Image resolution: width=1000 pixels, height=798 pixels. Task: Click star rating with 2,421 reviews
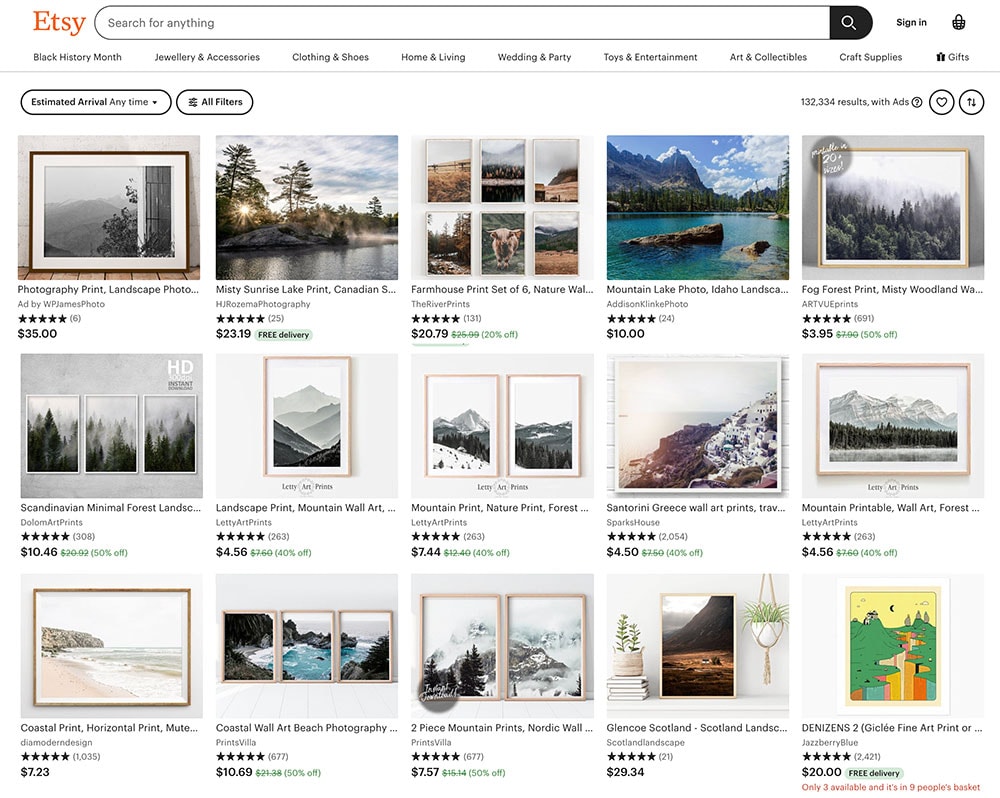(841, 757)
